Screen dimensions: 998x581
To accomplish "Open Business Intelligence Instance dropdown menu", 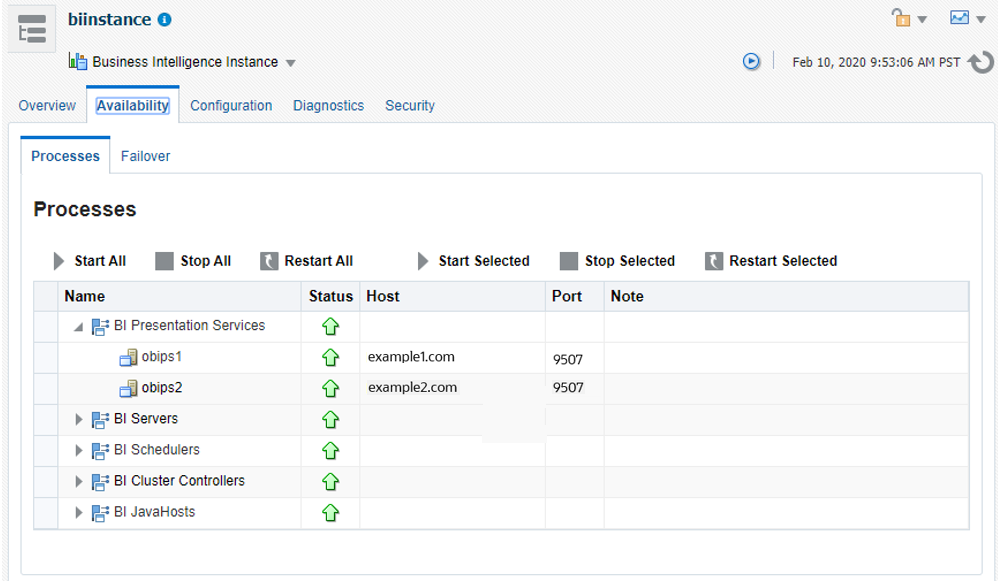I will (x=291, y=63).
